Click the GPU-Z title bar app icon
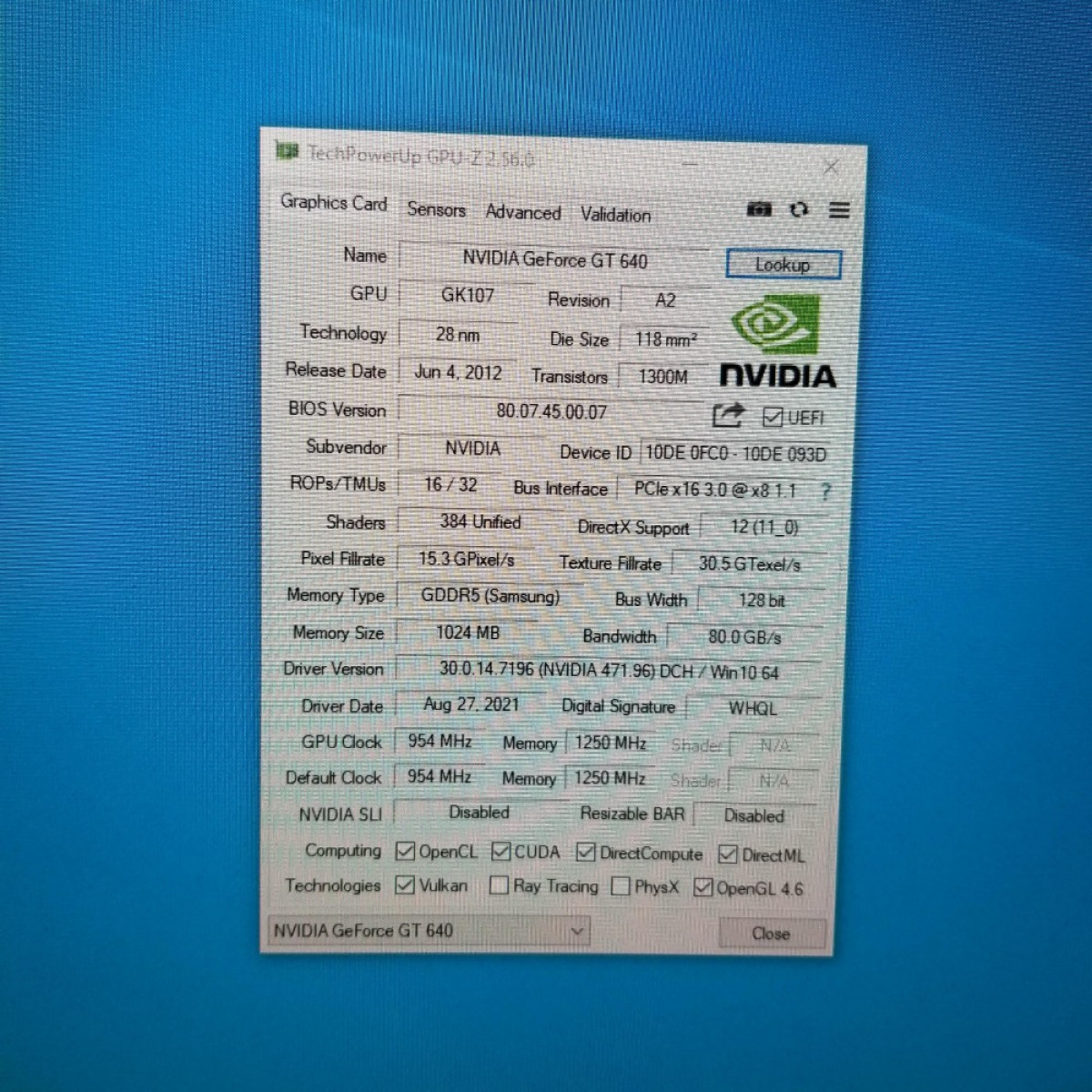Image resolution: width=1092 pixels, height=1092 pixels. pos(288,150)
